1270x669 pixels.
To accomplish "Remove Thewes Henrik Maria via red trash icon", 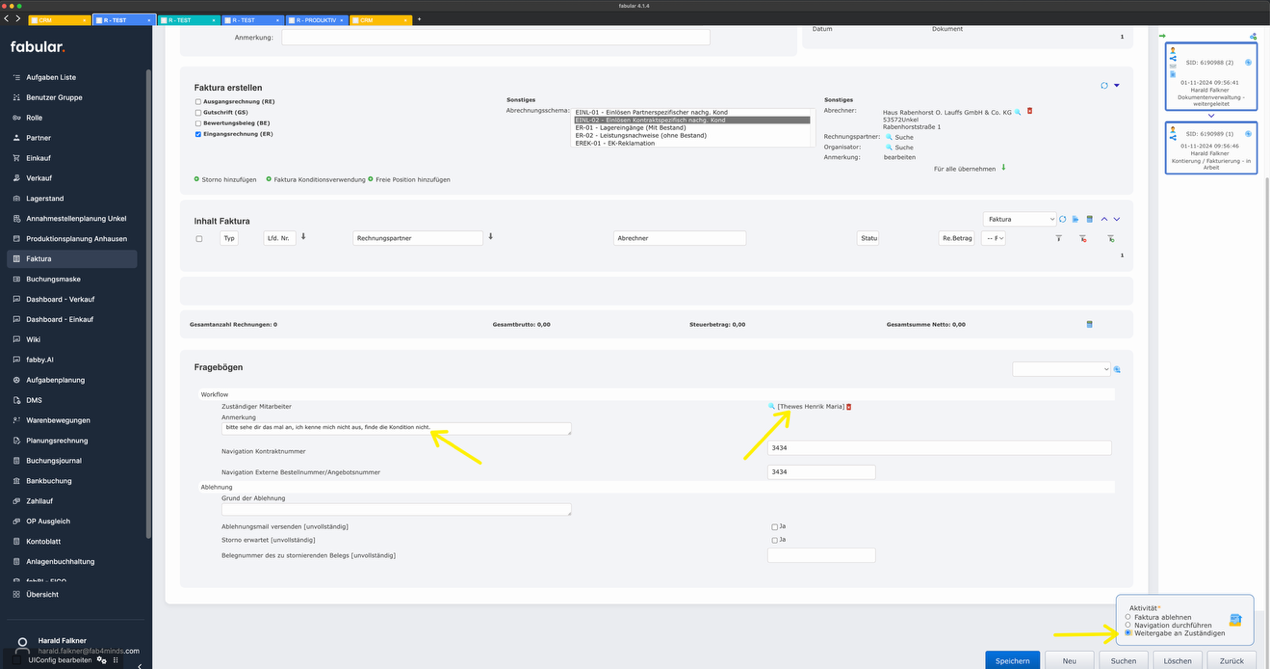I will point(849,406).
